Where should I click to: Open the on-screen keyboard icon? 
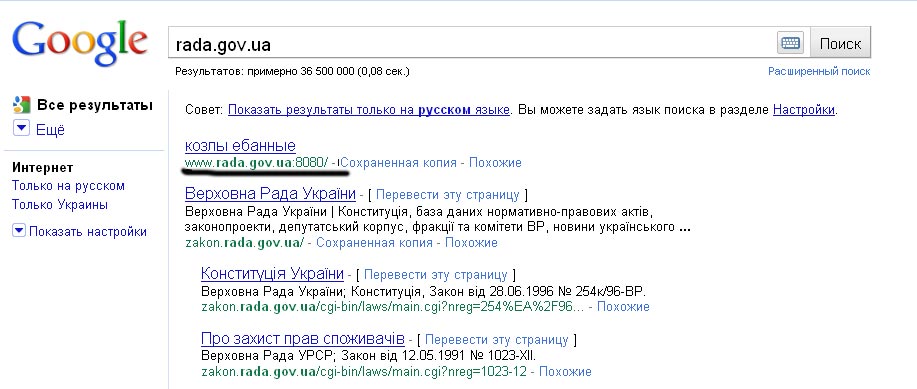coord(791,43)
